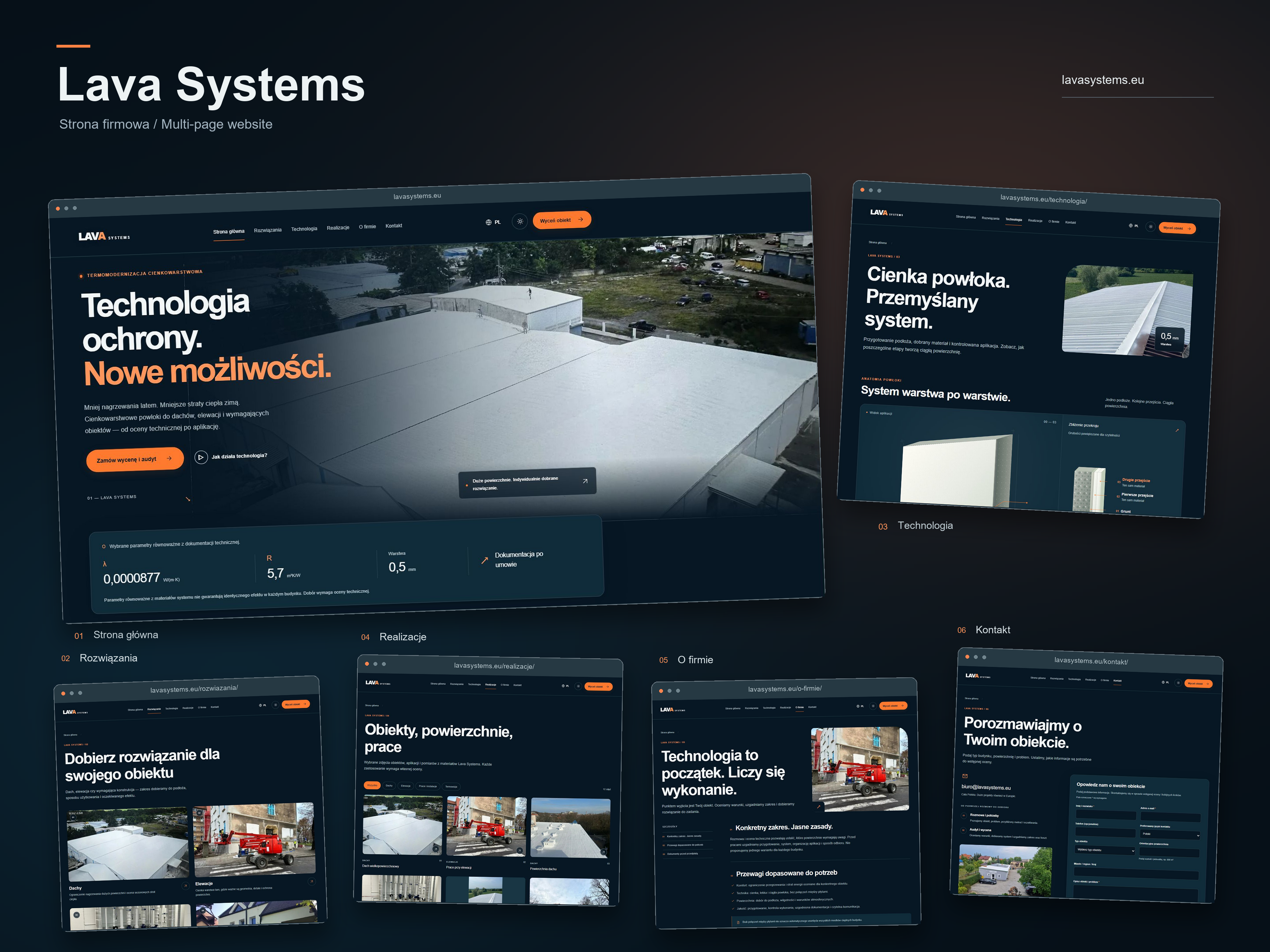The image size is (1270, 952).
Task: Open the 'Wybierz typ obiektu' dropdown
Action: [1105, 850]
